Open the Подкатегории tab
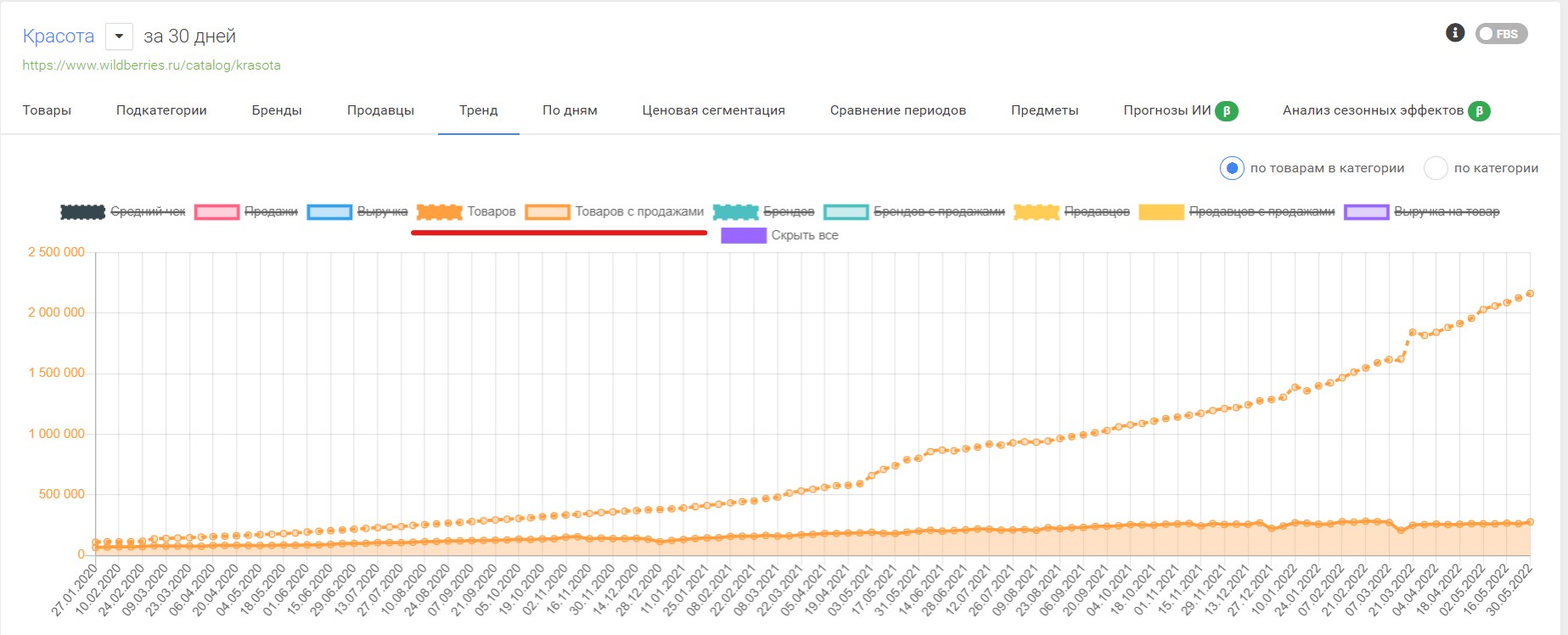The image size is (1568, 635). [x=161, y=110]
